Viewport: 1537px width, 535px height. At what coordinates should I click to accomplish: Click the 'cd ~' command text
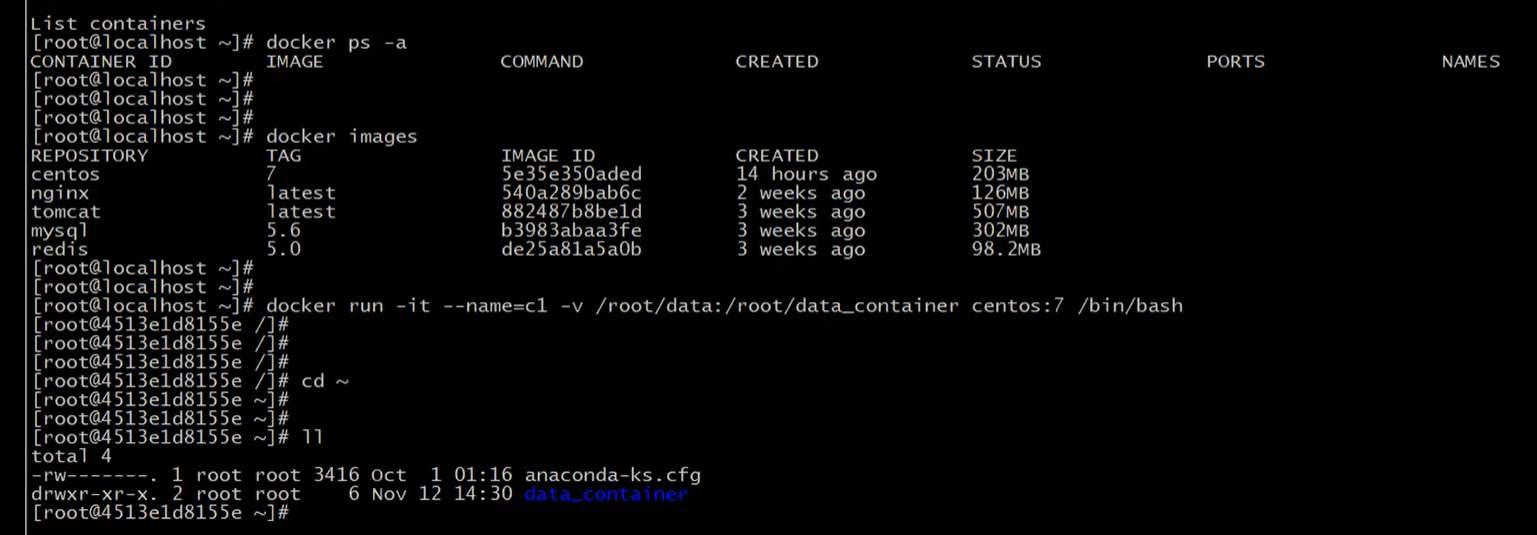coord(323,381)
